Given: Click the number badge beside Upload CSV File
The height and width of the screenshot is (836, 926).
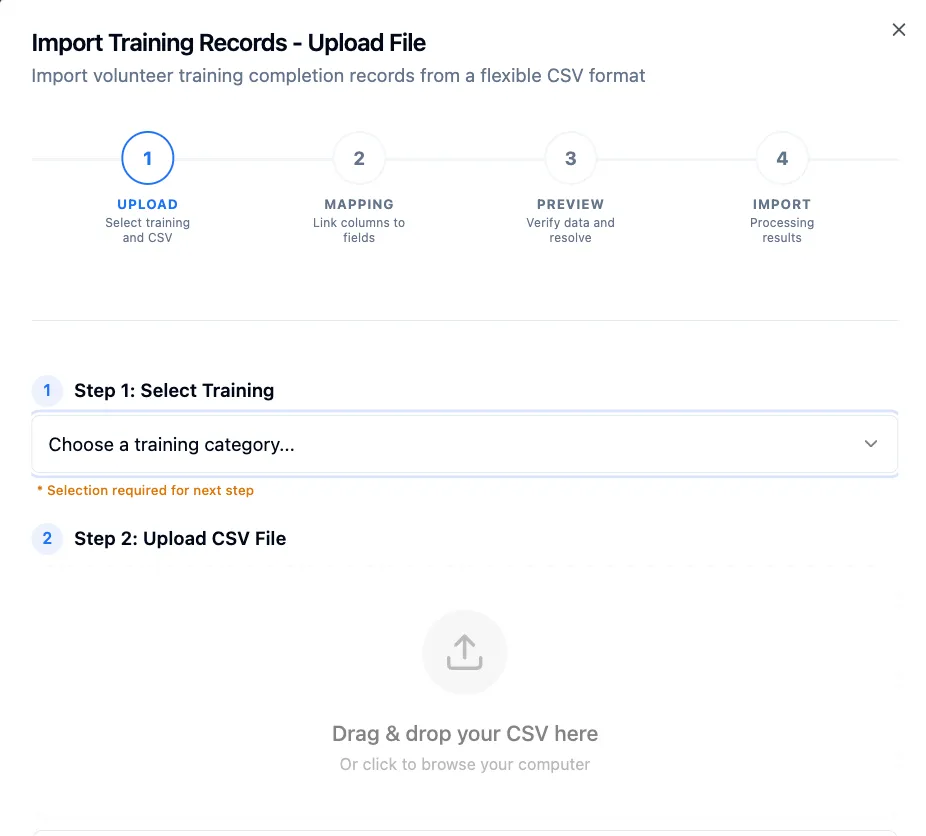Looking at the screenshot, I should pyautogui.click(x=47, y=539).
